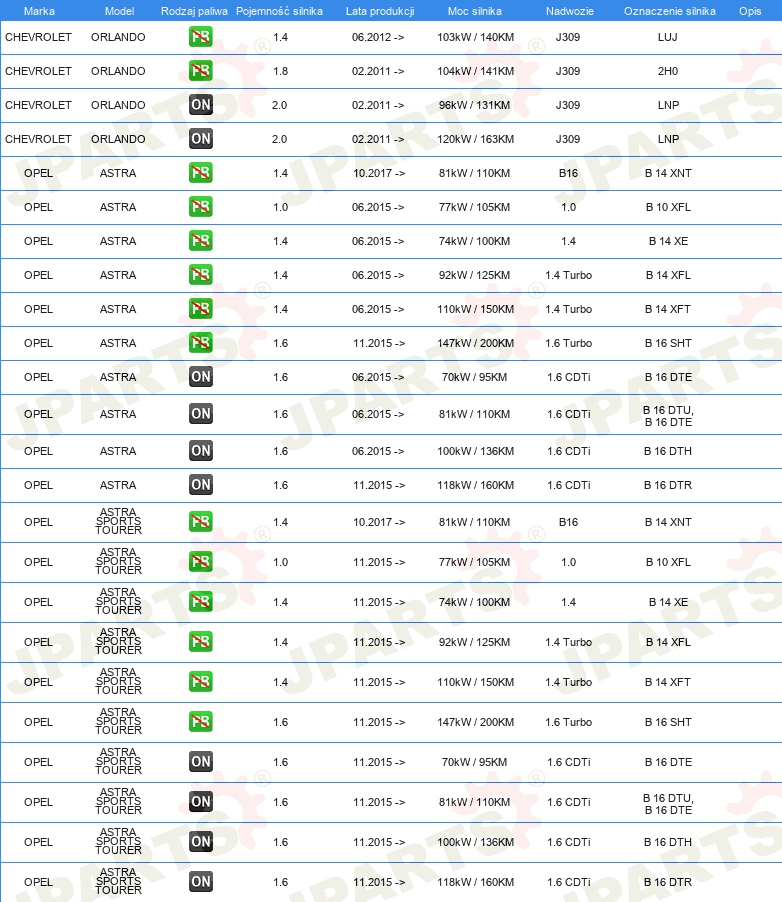Select the petrol icon in the plain Astra 06.2015 150KM row
Screen dimensions: 782x902
pos(200,308)
